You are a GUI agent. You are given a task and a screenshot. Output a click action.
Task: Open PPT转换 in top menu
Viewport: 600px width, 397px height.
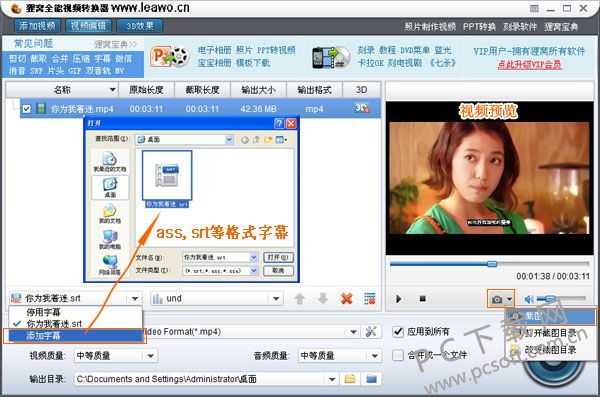479,27
